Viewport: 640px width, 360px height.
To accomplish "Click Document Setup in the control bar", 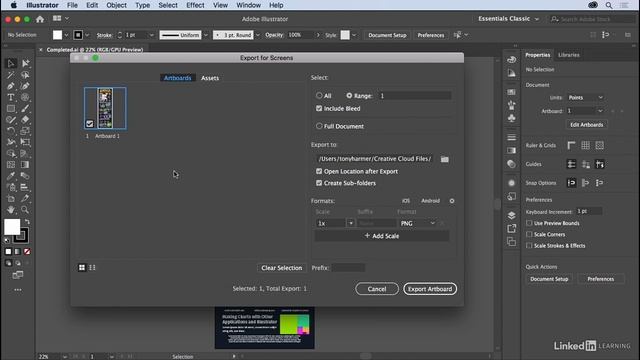I will 387,35.
